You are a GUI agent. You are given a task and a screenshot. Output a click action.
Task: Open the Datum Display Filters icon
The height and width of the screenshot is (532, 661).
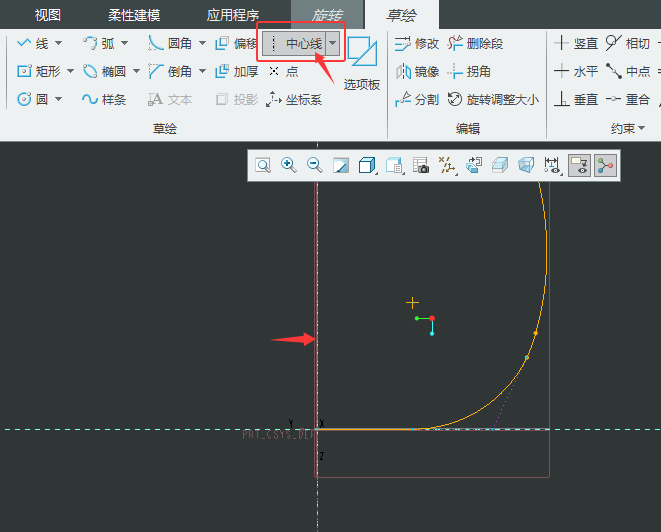(x=447, y=165)
